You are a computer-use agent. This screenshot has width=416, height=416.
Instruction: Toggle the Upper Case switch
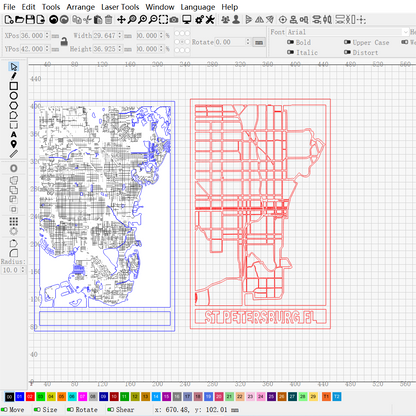click(347, 42)
